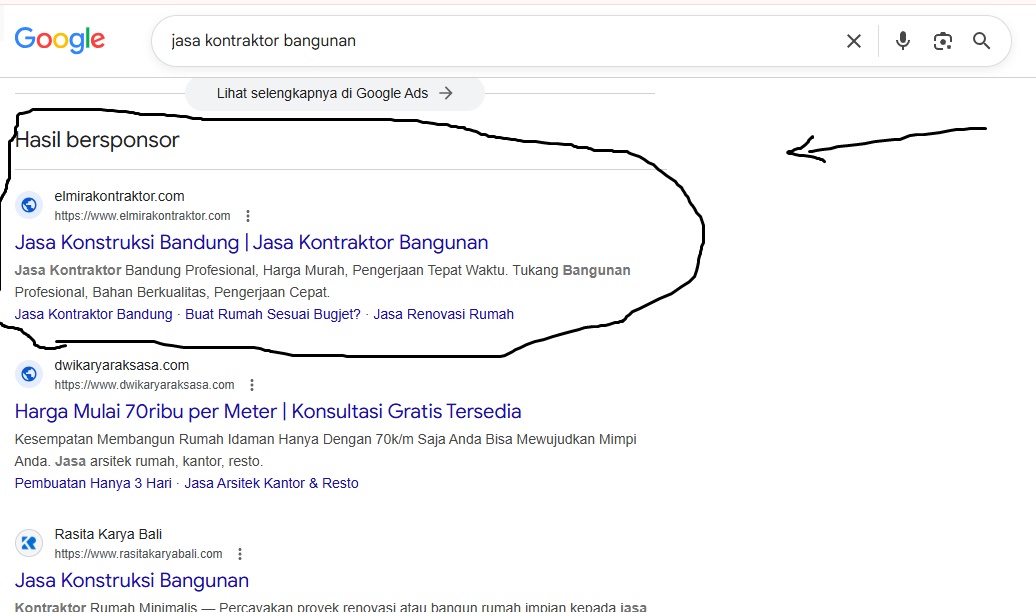
Task: Click the 'Rasita Karya Bali' site name
Action: pos(108,535)
